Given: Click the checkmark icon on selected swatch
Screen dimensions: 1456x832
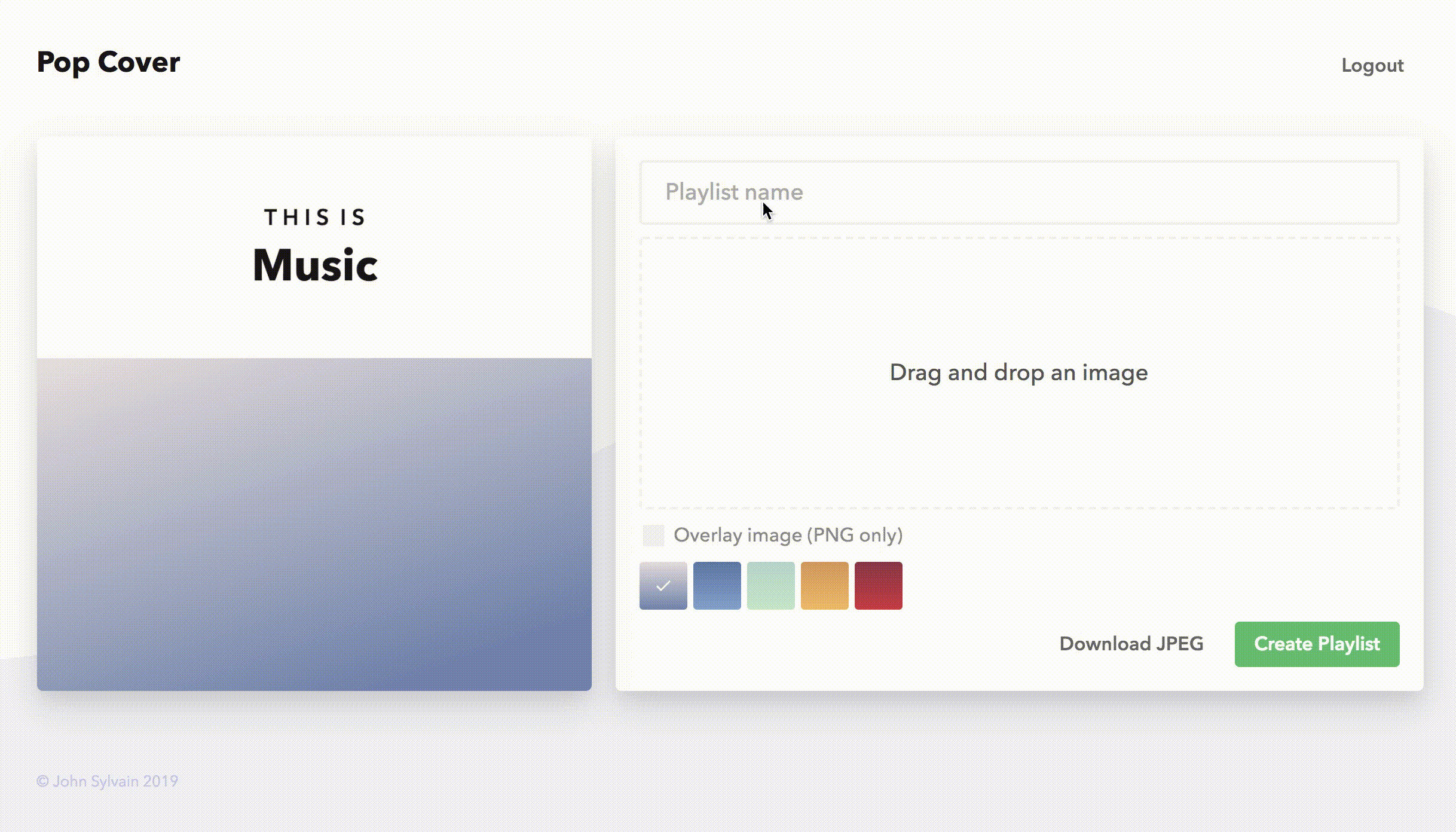Looking at the screenshot, I should [663, 586].
